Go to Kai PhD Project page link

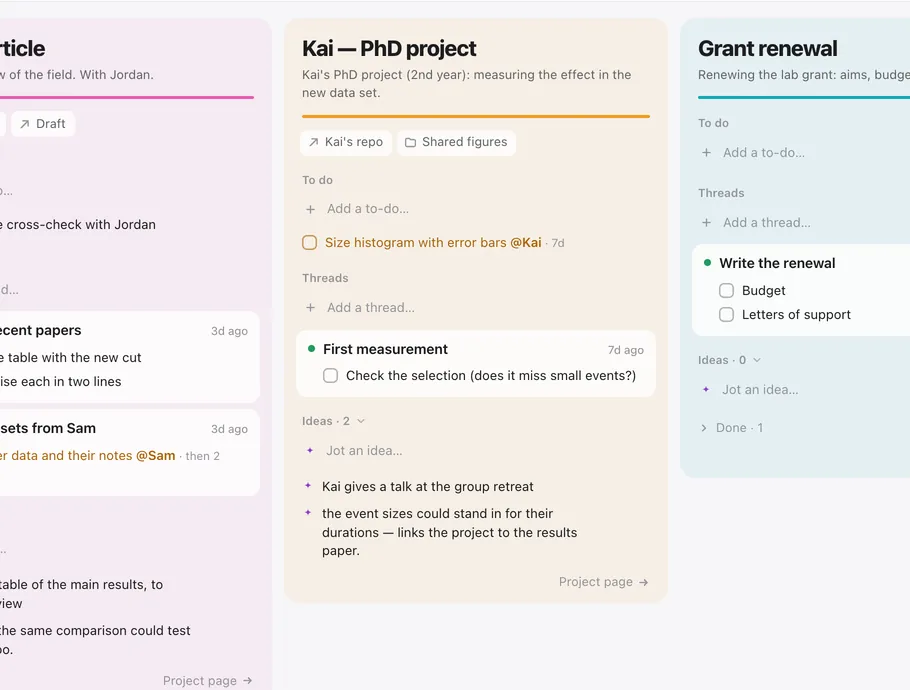click(x=603, y=582)
